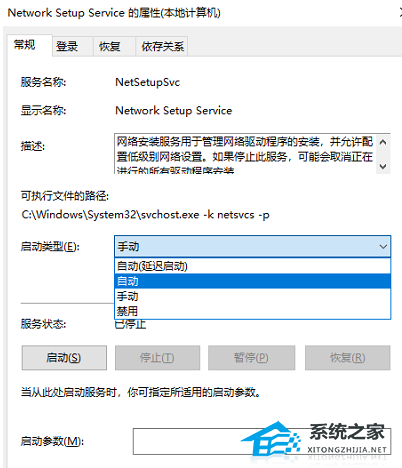Click the 启动类型 combo box field showing 手动

pyautogui.click(x=252, y=247)
